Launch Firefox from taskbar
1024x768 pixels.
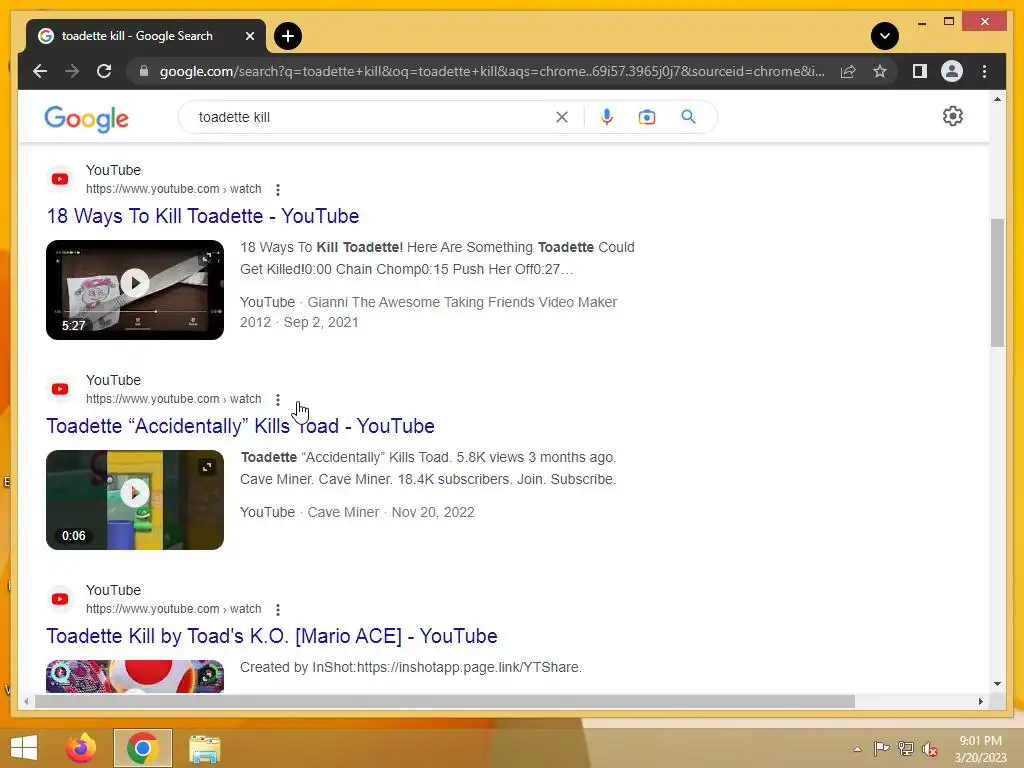pyautogui.click(x=81, y=748)
